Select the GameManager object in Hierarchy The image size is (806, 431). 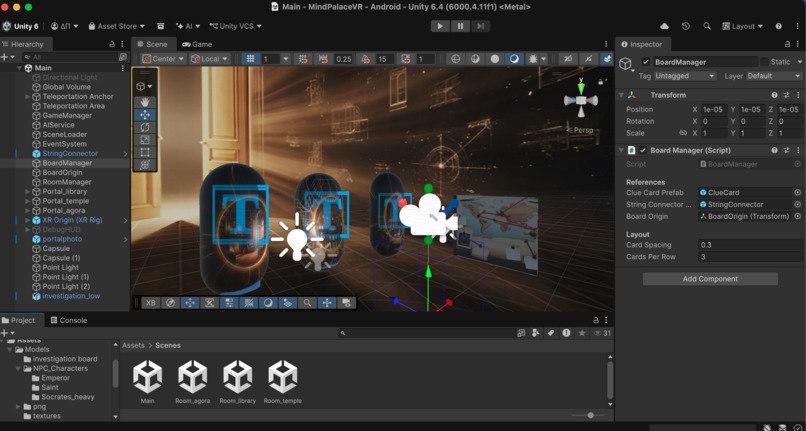(67, 115)
